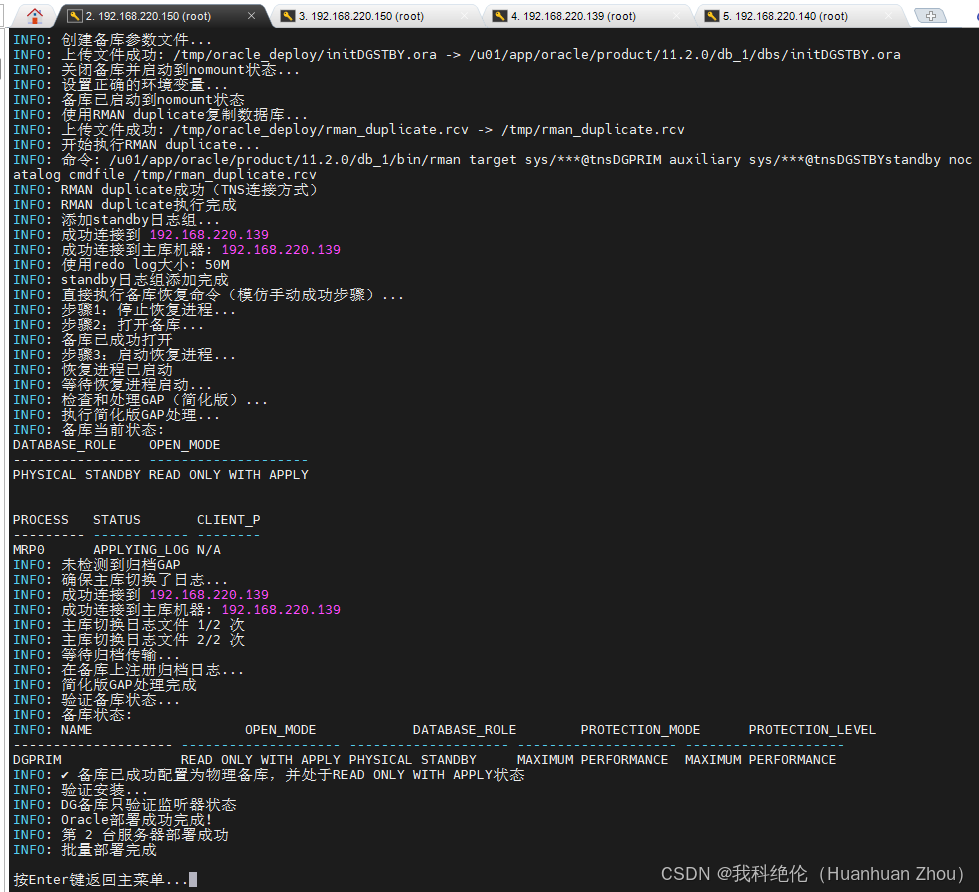Click the line '简化版GAP处理完成'

105,684
